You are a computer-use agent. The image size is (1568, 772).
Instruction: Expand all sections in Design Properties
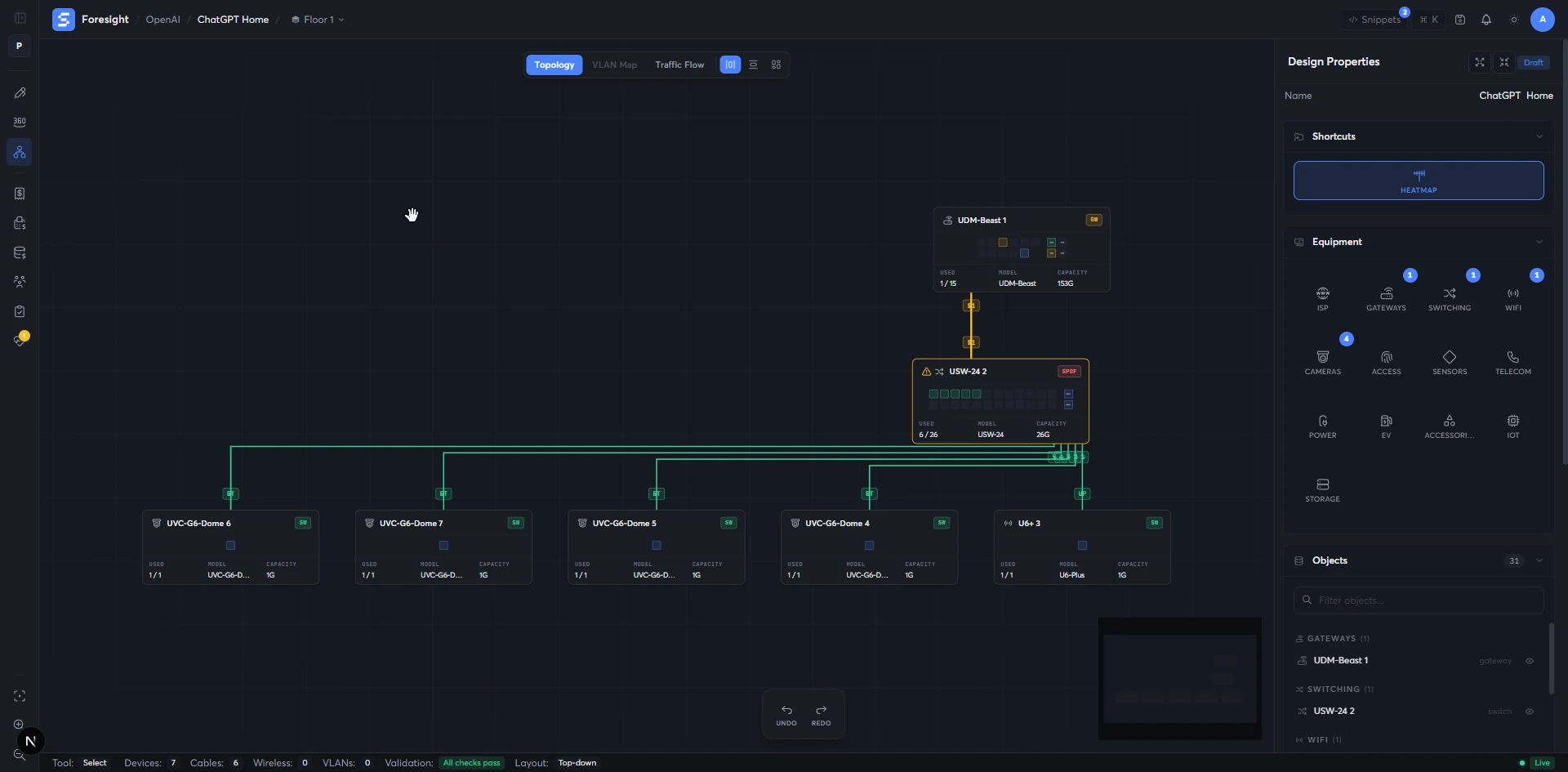click(1480, 62)
